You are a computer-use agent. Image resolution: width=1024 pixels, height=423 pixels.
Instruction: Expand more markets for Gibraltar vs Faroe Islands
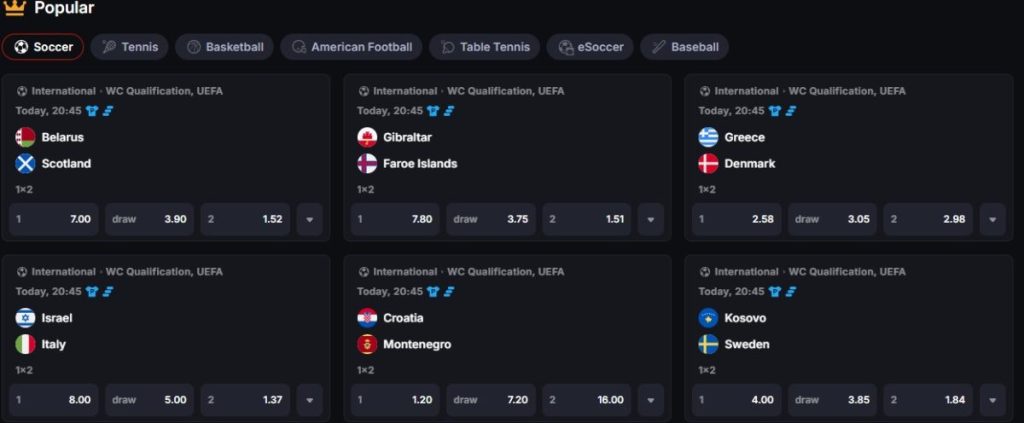pyautogui.click(x=651, y=219)
